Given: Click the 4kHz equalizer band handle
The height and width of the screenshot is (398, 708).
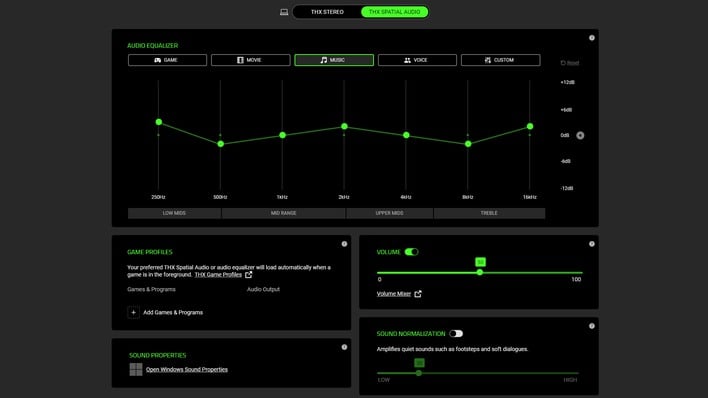Looking at the screenshot, I should click(x=406, y=135).
